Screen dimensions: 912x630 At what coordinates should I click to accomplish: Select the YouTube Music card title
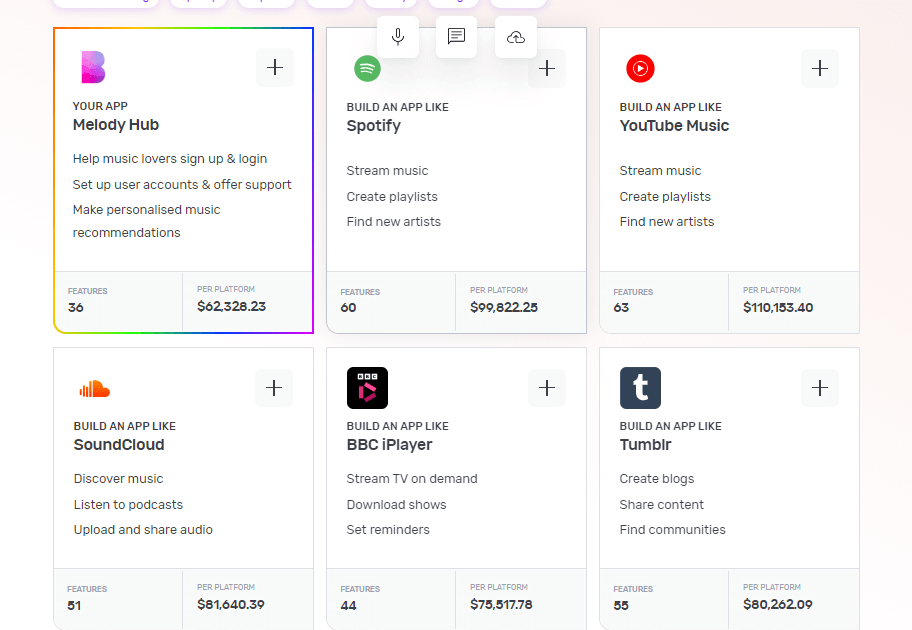(674, 126)
